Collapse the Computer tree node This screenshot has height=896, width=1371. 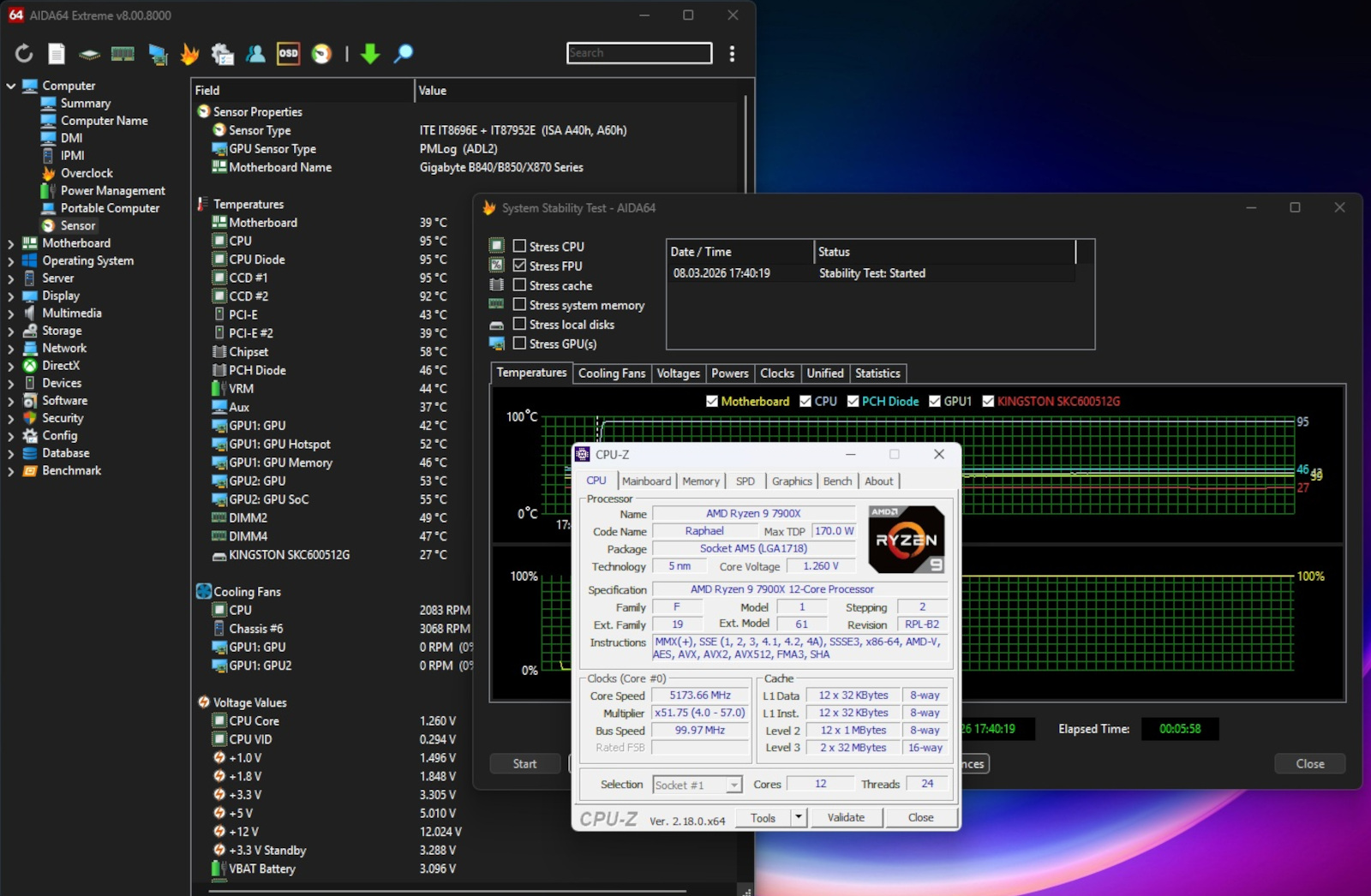(10, 86)
